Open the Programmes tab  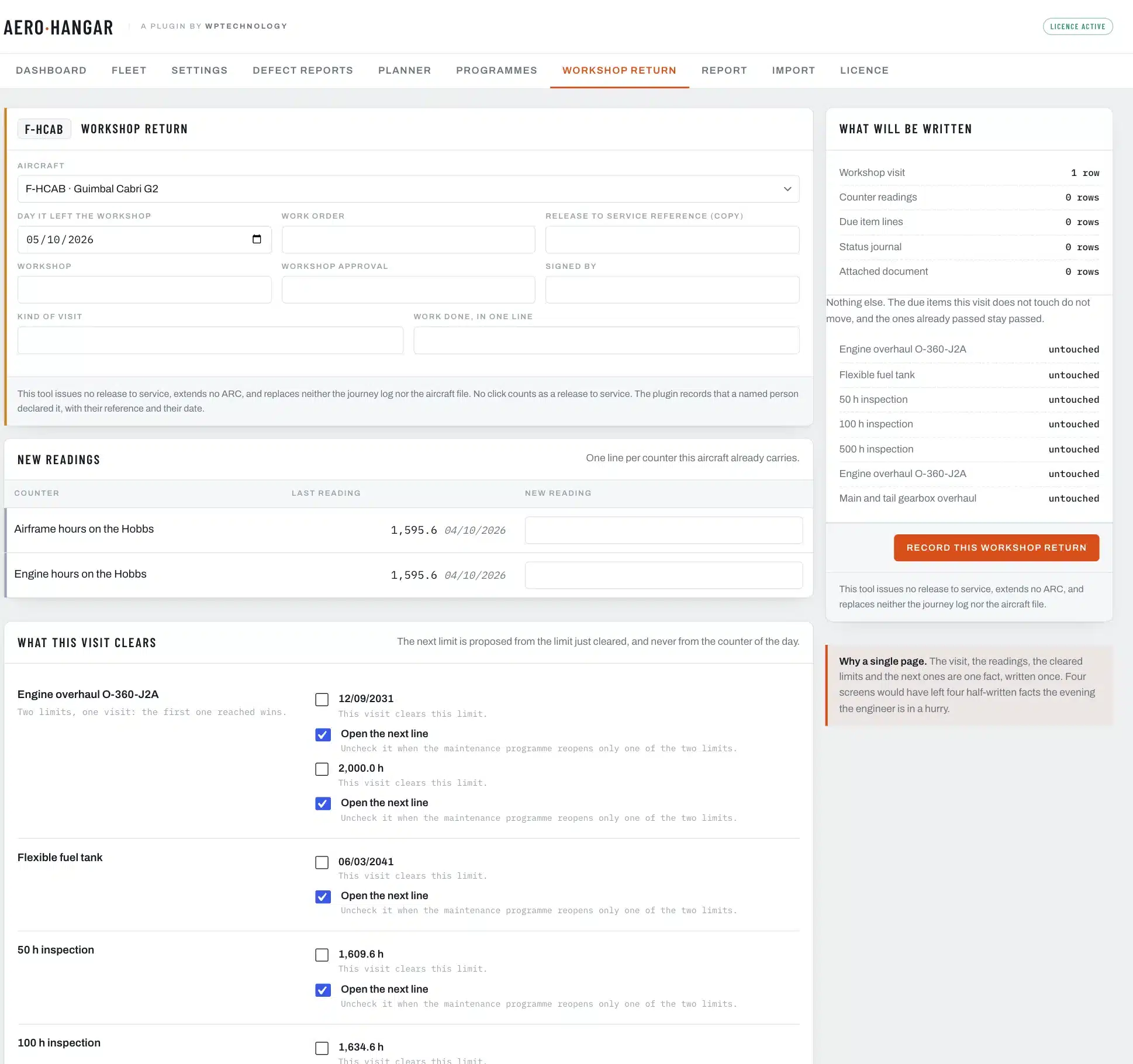pos(496,70)
